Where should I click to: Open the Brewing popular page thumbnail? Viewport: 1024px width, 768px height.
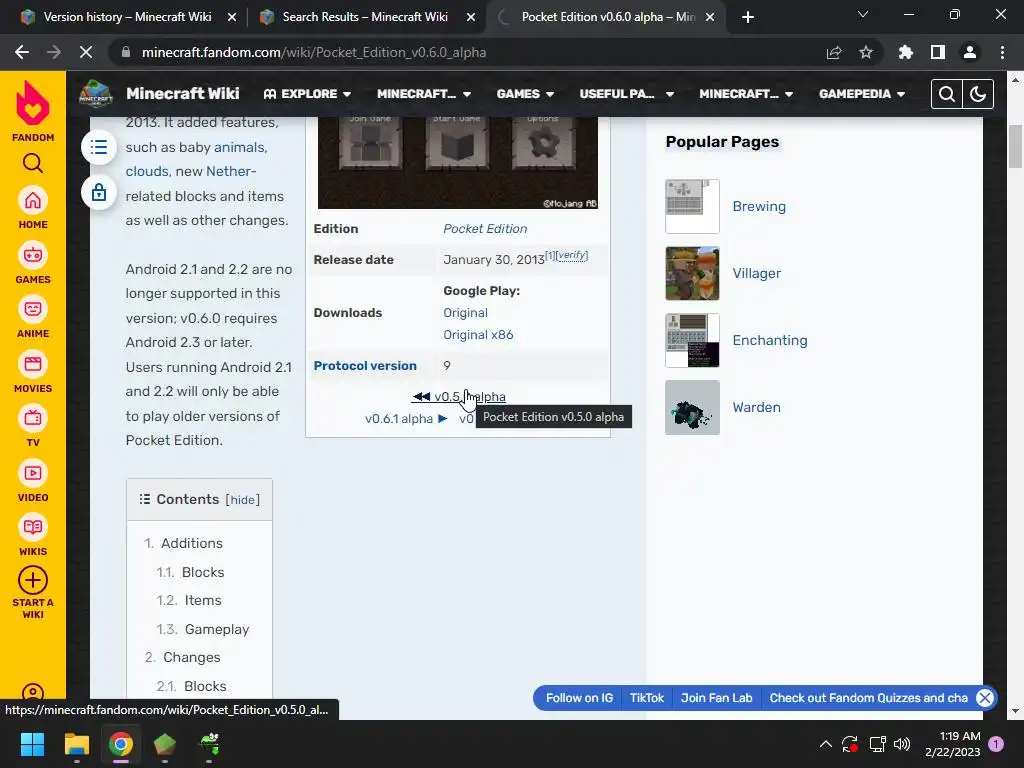(x=692, y=206)
